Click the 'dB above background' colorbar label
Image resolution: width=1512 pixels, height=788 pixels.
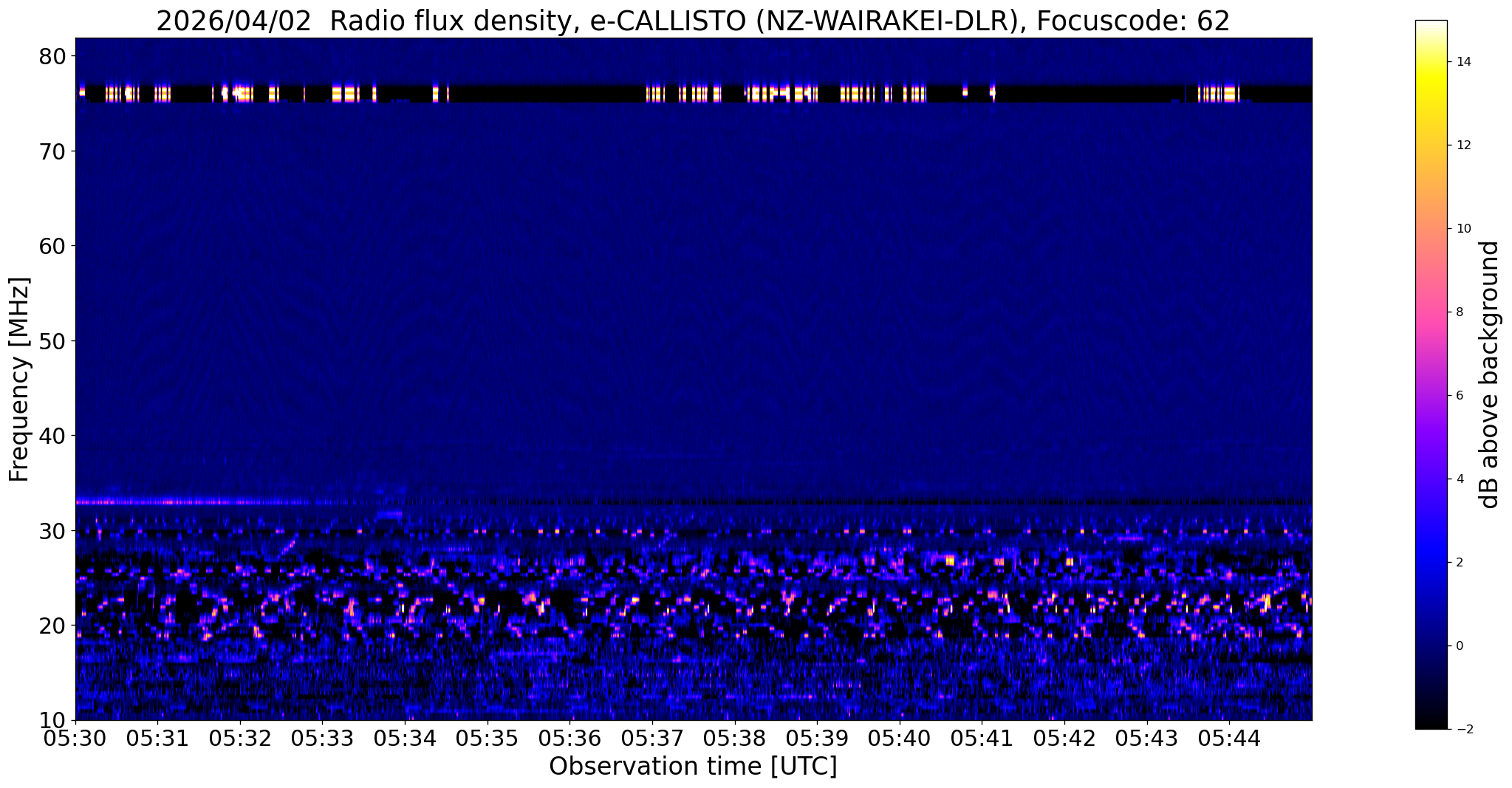[x=1489, y=374]
